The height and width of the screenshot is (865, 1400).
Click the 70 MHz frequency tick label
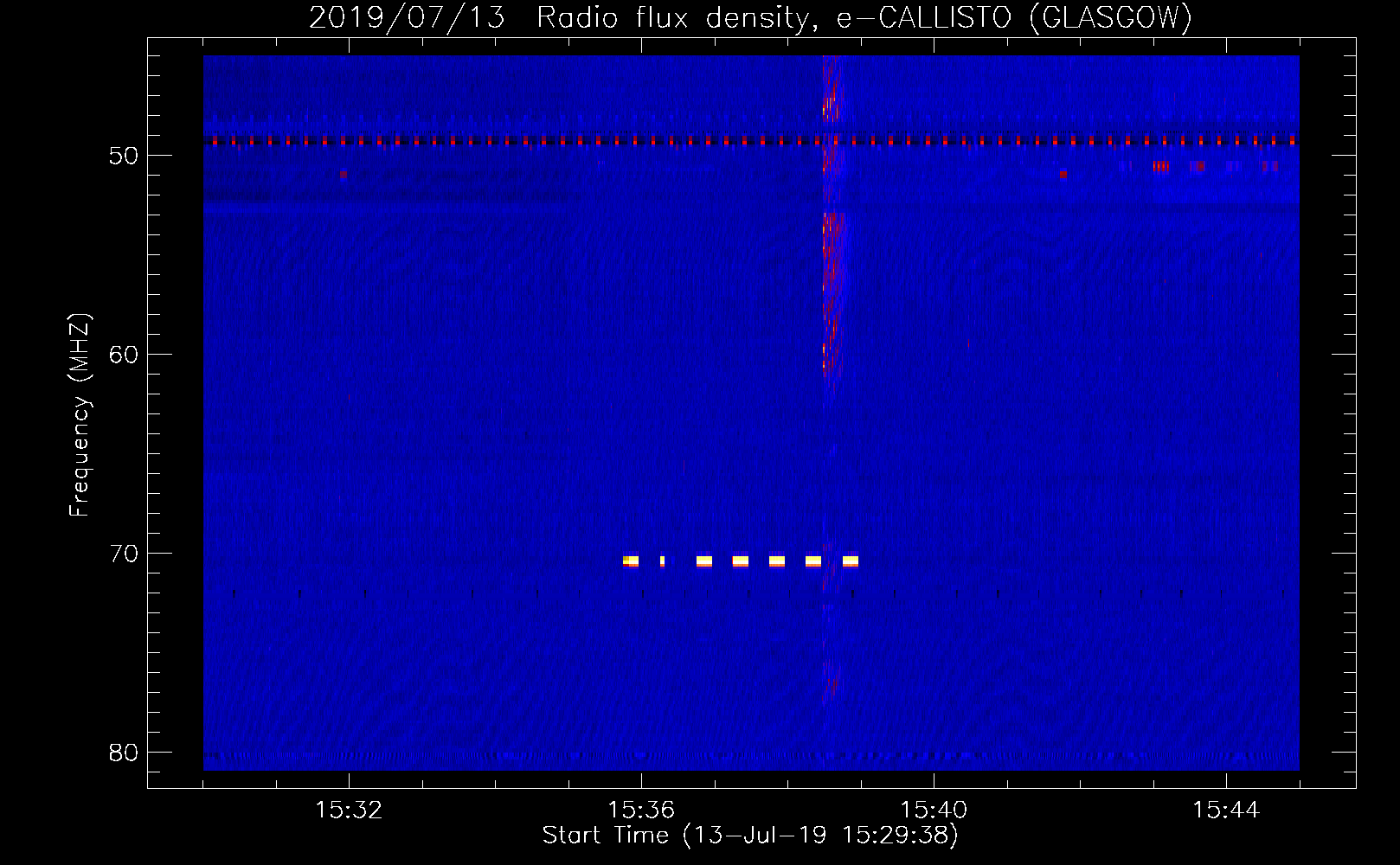point(124,554)
